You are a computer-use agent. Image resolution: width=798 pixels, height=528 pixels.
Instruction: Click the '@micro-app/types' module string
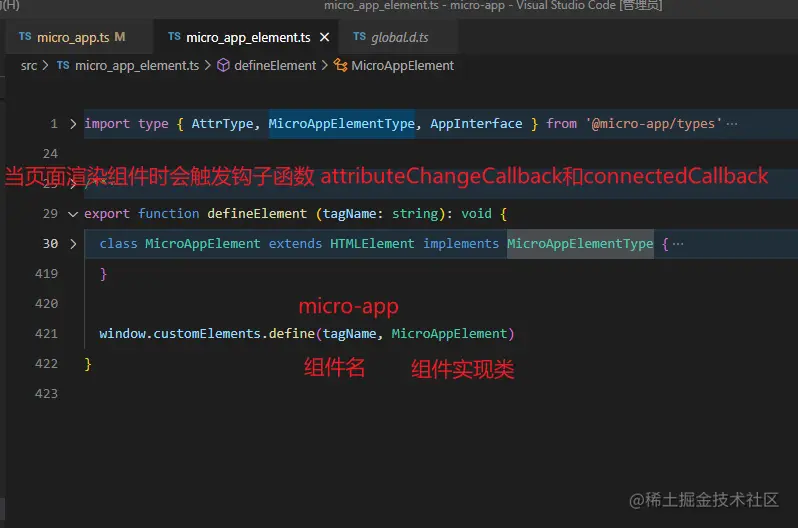click(x=653, y=124)
